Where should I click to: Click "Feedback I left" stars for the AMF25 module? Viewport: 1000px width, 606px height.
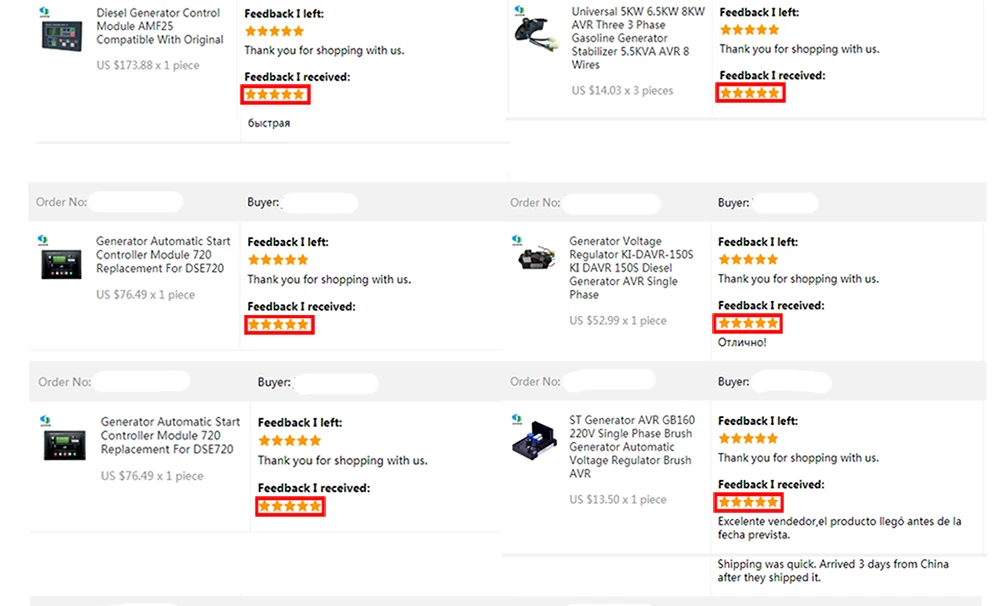click(x=274, y=31)
